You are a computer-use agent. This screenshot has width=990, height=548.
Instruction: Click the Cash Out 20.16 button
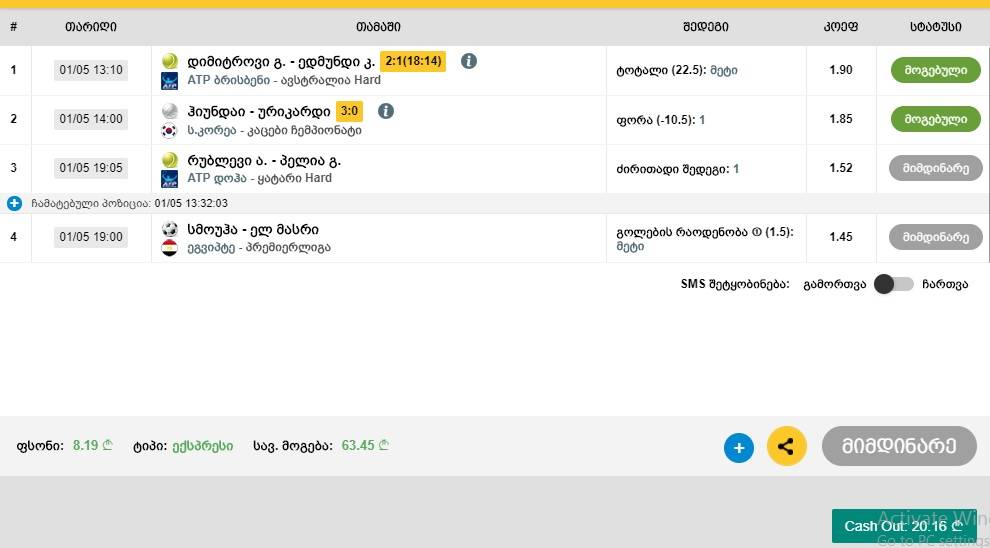(904, 526)
